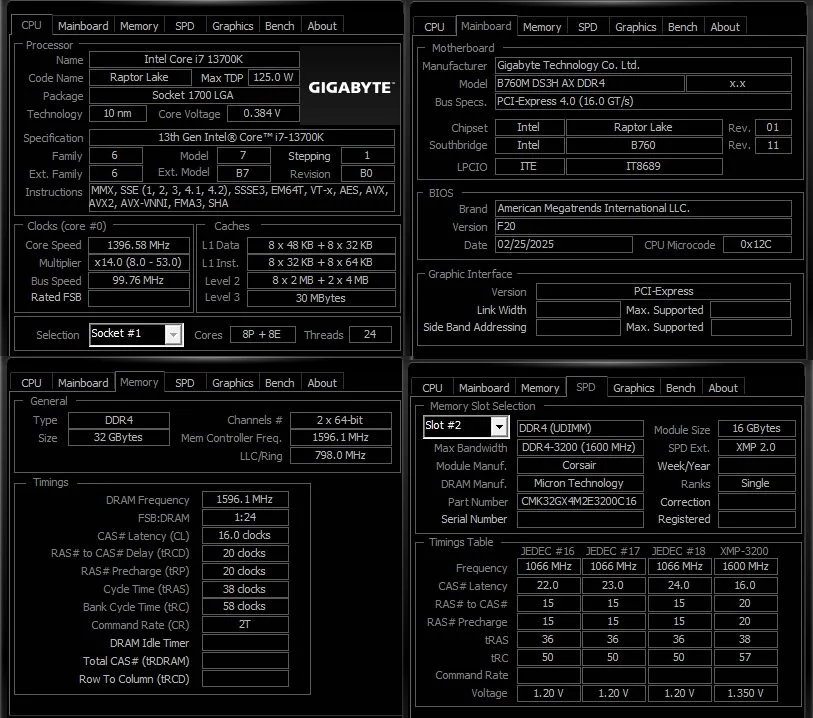Click the B760M DS3H AX DDR4 model field
The height and width of the screenshot is (718, 813).
(590, 83)
